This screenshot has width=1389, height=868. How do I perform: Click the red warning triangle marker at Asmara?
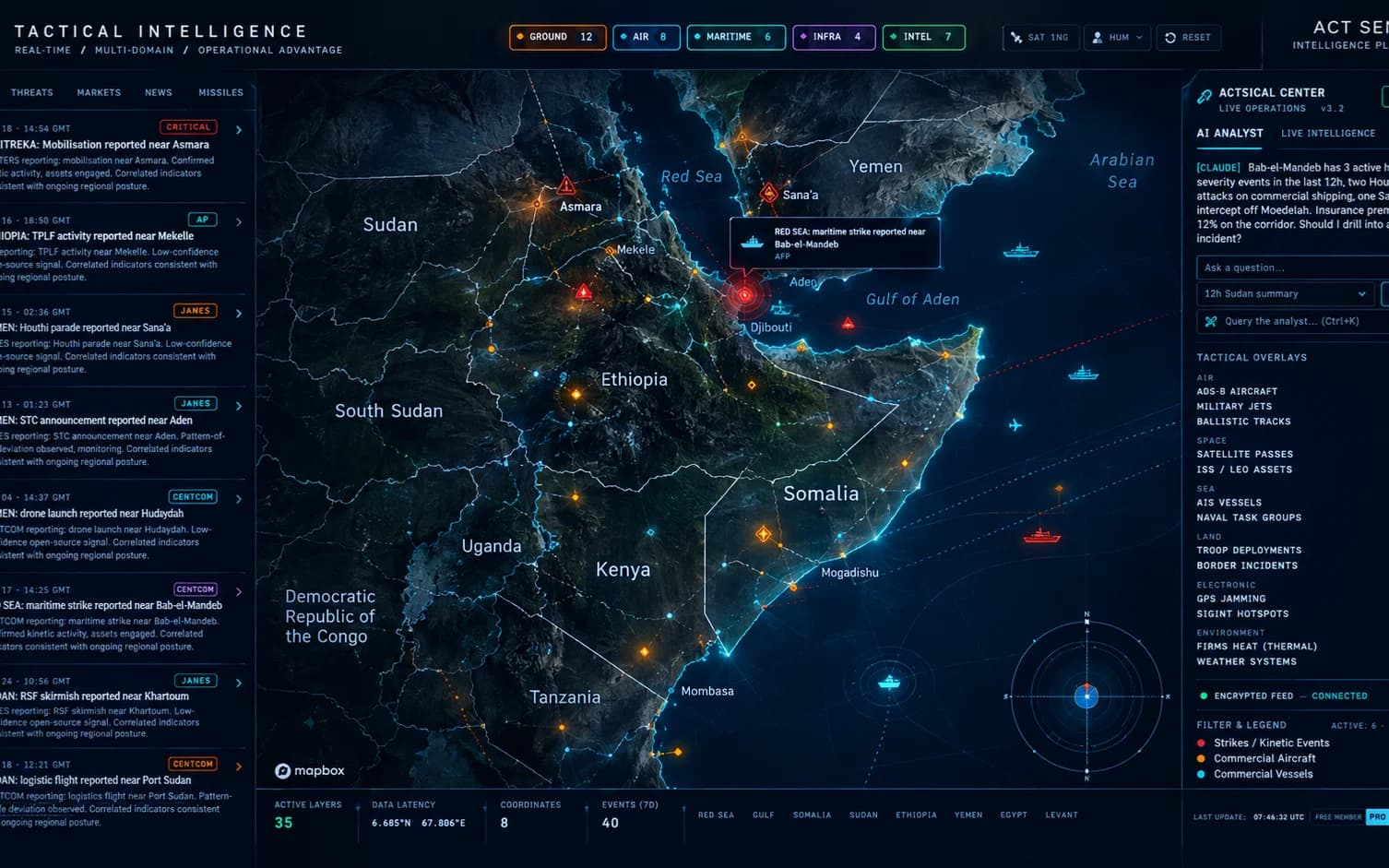point(566,185)
